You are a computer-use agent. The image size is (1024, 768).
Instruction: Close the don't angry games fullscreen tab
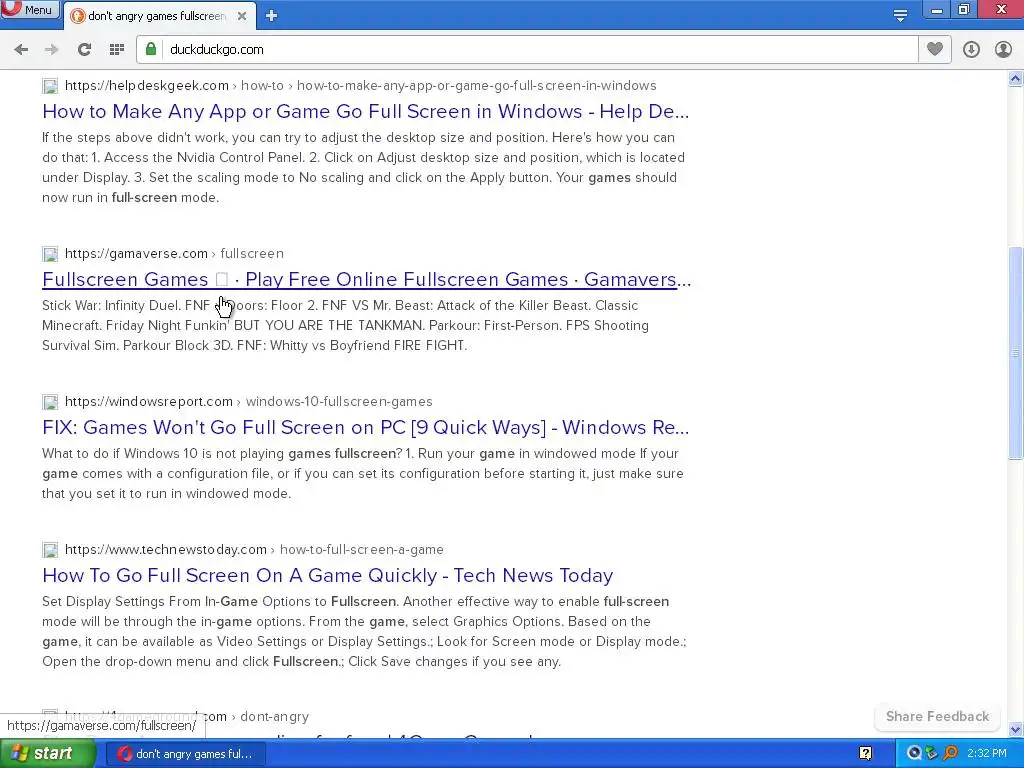242,16
